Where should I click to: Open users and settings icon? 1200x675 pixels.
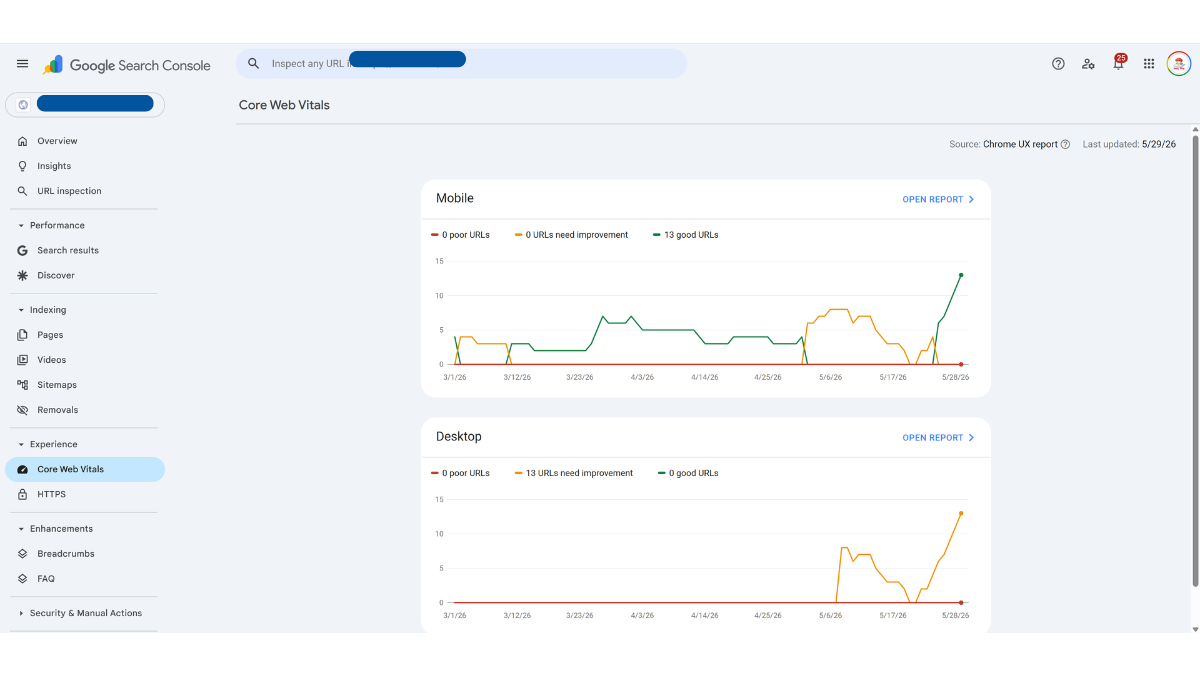[x=1088, y=64]
